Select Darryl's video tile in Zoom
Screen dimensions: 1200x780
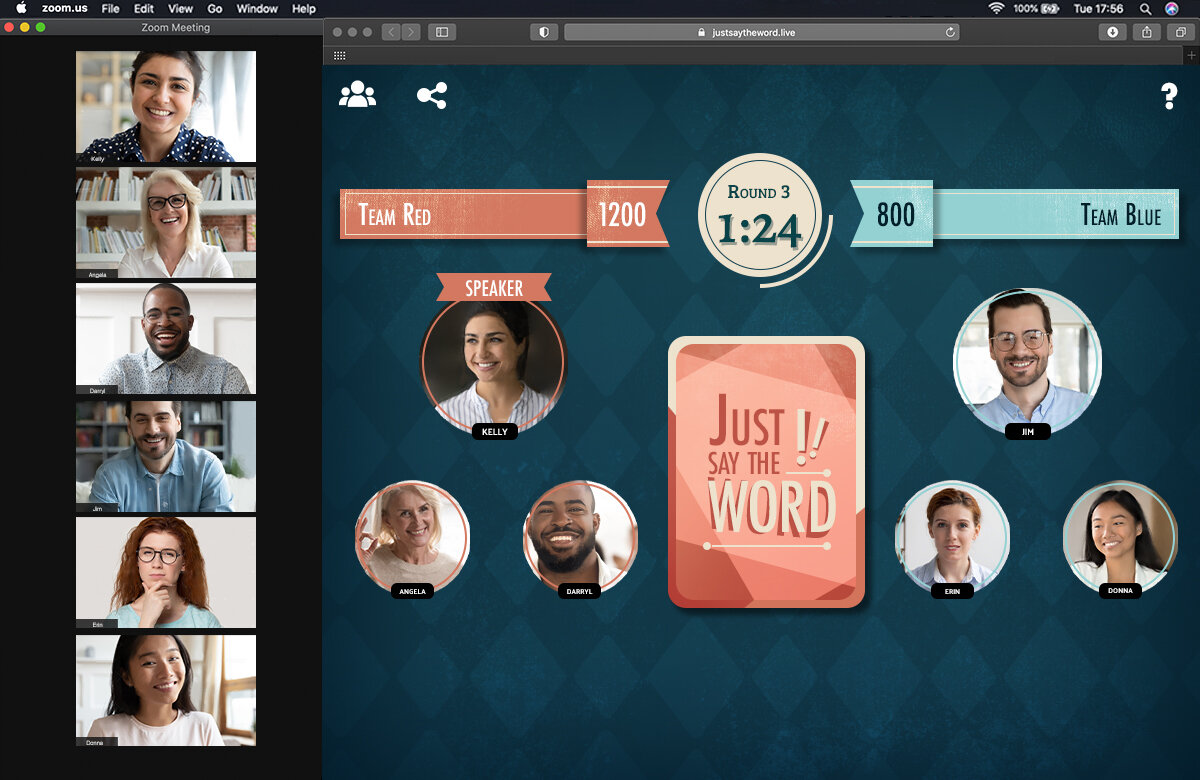coord(166,339)
